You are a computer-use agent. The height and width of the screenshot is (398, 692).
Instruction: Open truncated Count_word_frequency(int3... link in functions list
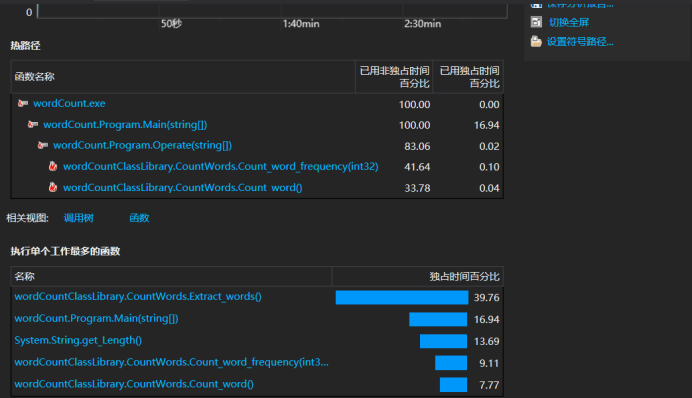point(171,362)
